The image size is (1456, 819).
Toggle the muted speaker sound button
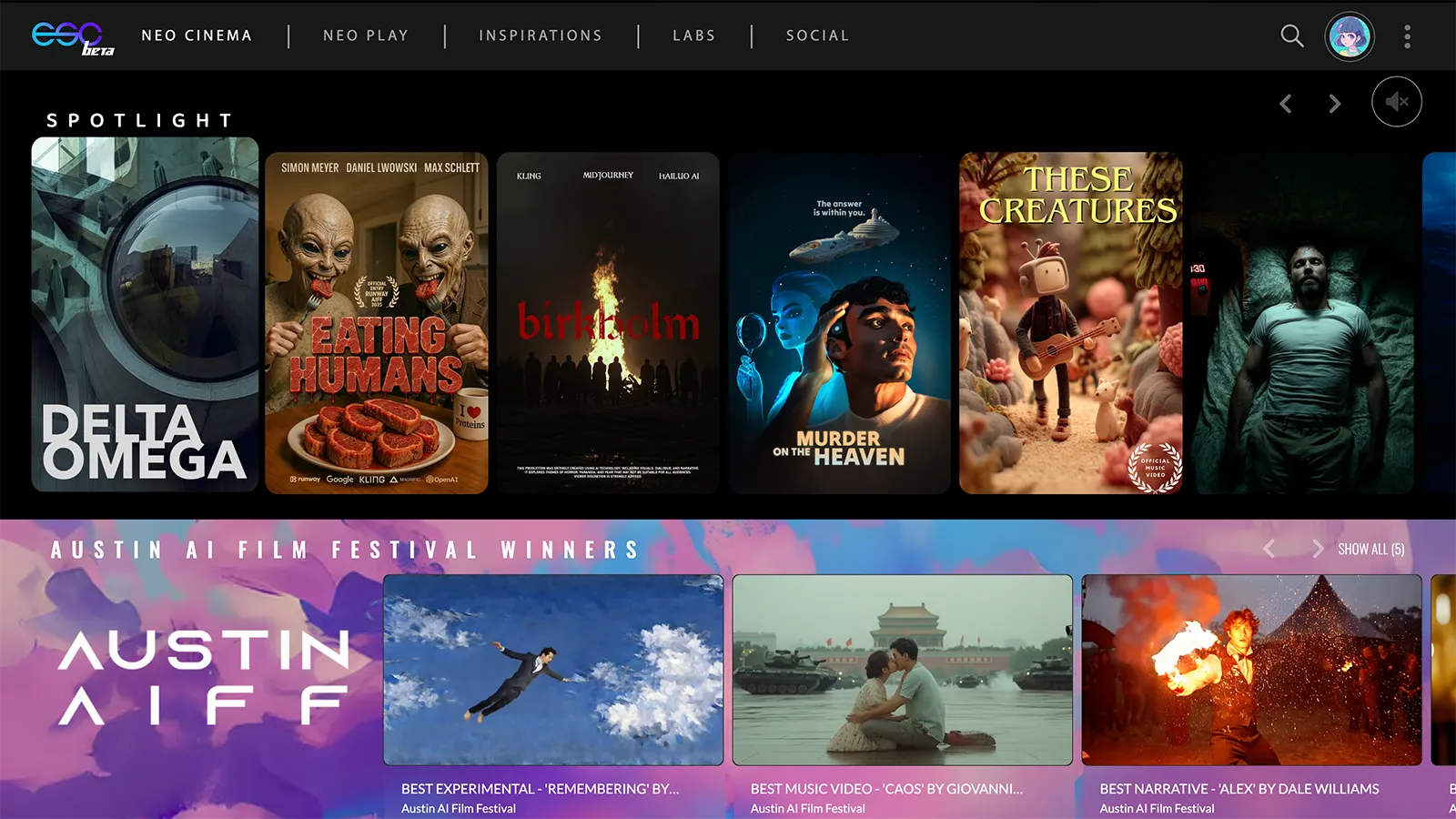[1396, 102]
